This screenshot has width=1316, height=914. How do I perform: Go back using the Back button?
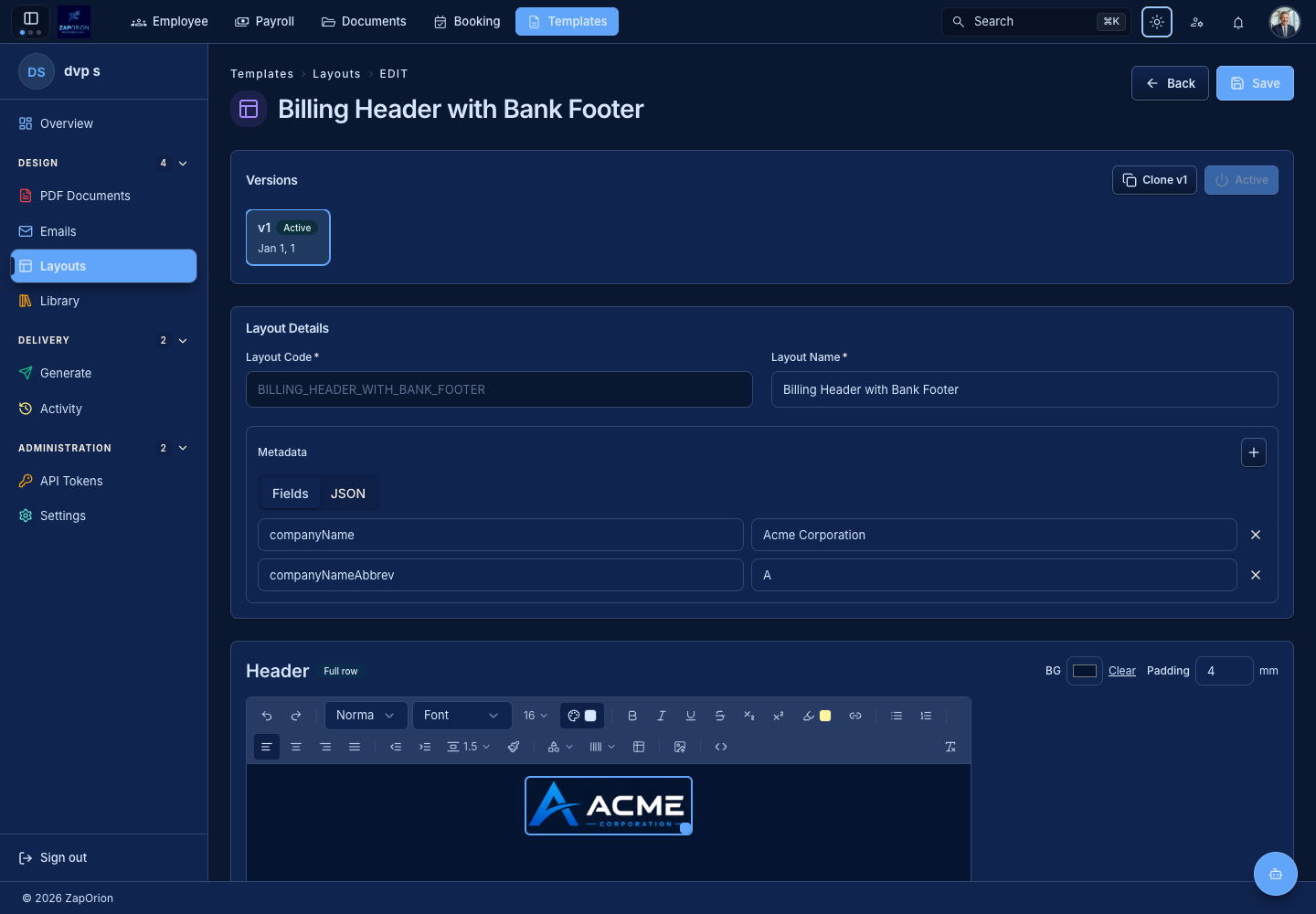(x=1170, y=83)
